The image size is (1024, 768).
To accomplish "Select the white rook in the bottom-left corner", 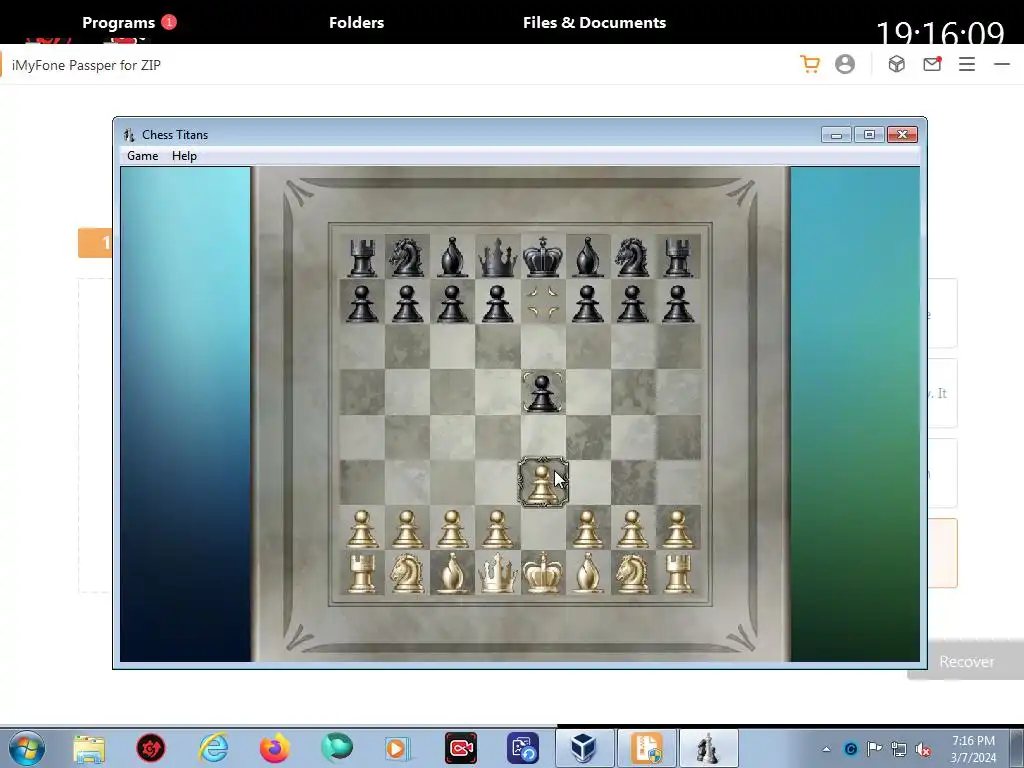I will pos(362,573).
